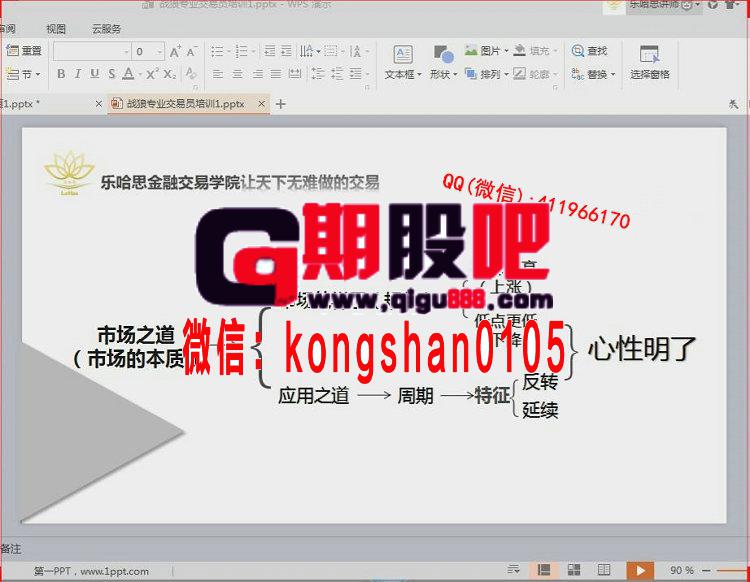Open the font color dropdown arrow

(141, 75)
